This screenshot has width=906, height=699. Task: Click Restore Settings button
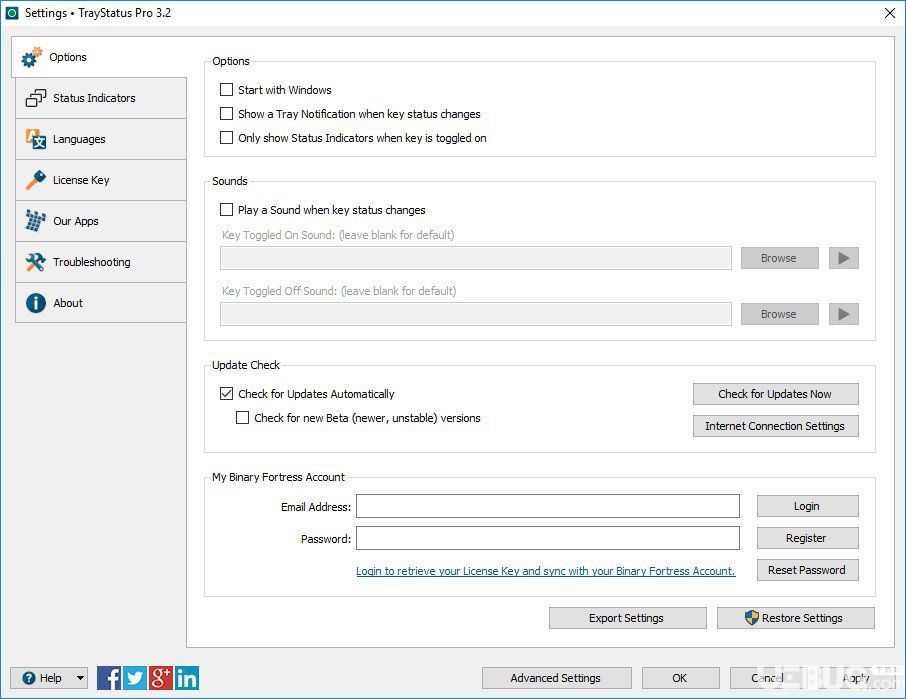coord(796,618)
